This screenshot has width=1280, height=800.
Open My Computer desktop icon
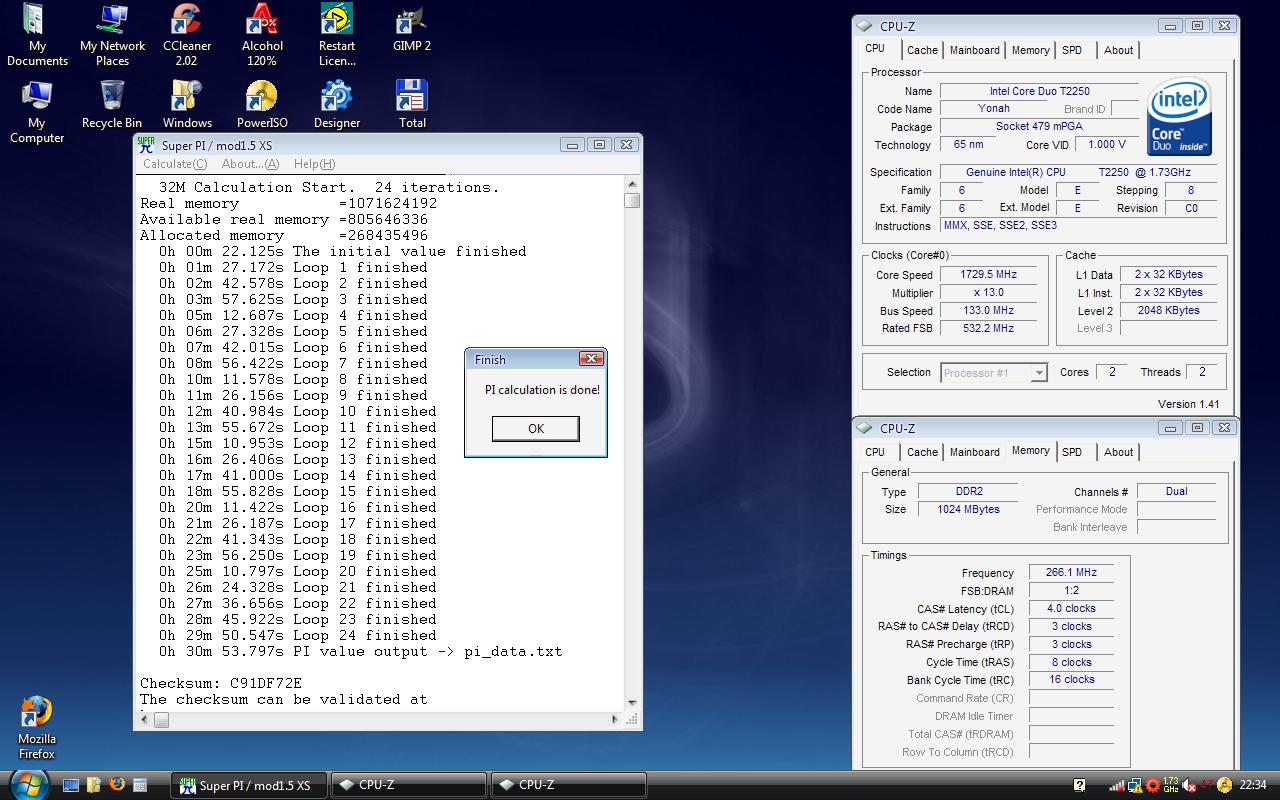(x=37, y=112)
